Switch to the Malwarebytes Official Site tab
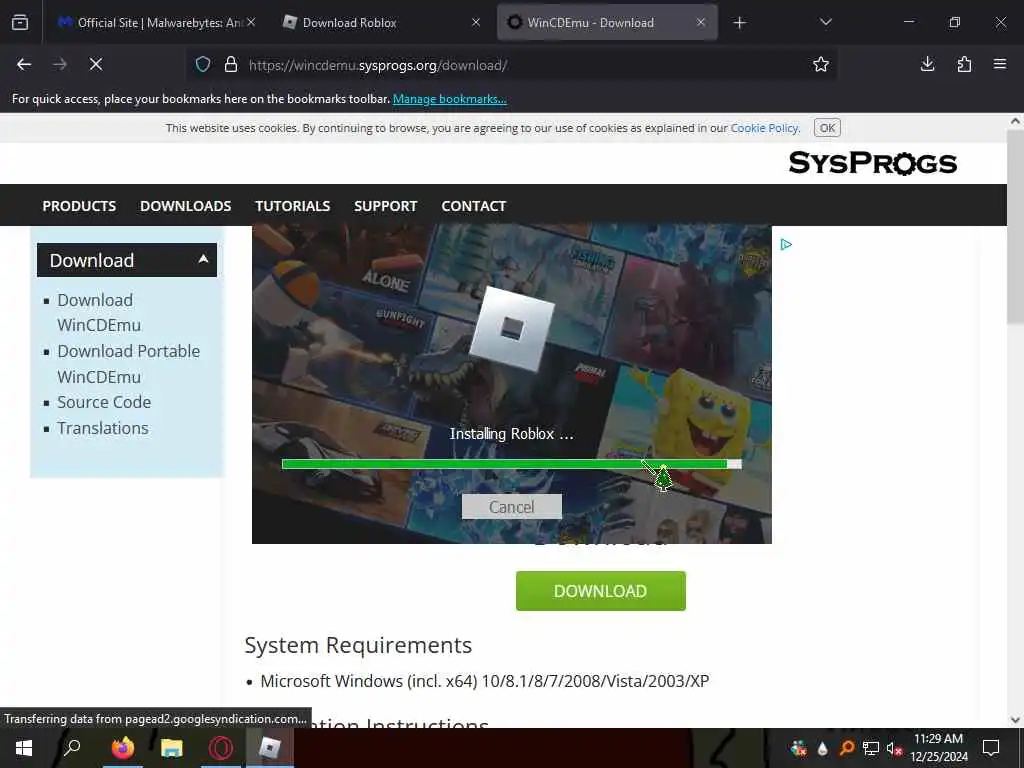Viewport: 1024px width, 768px height. [x=157, y=22]
